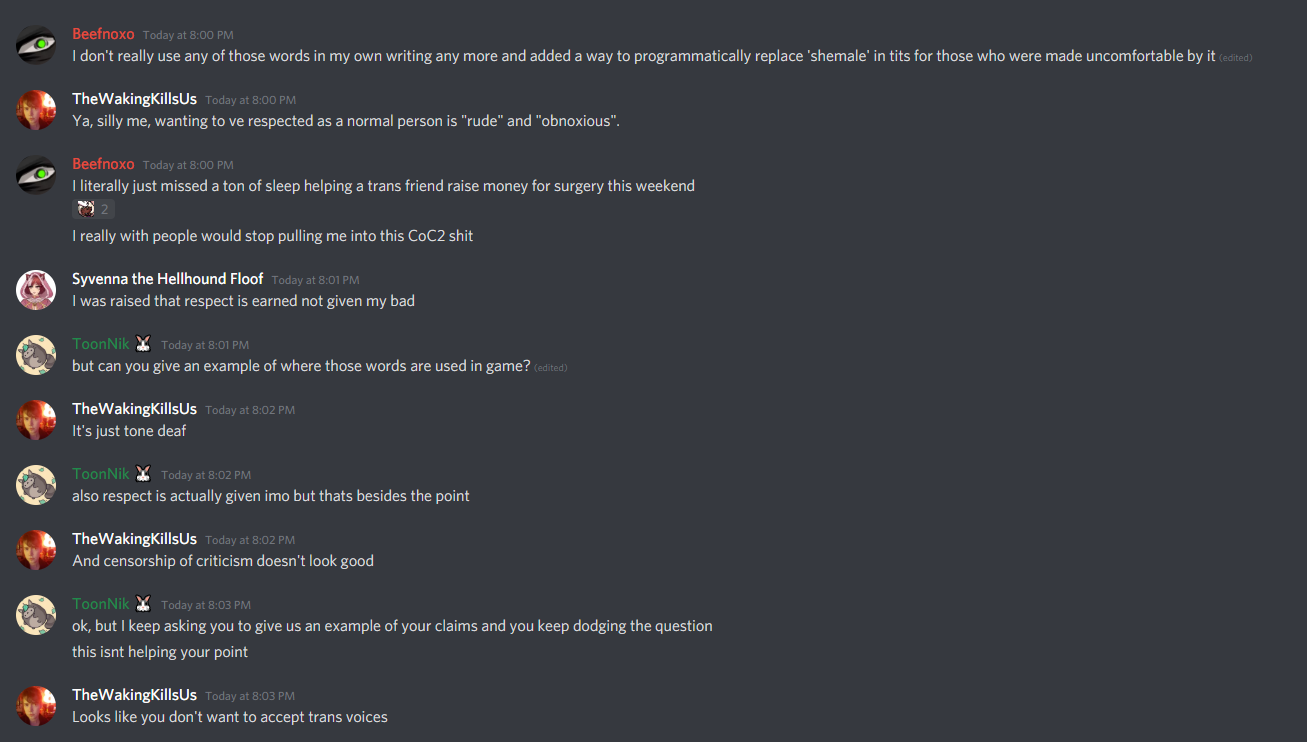
Task: Click the '(edited)' label after 'used in game?'
Action: 551,367
